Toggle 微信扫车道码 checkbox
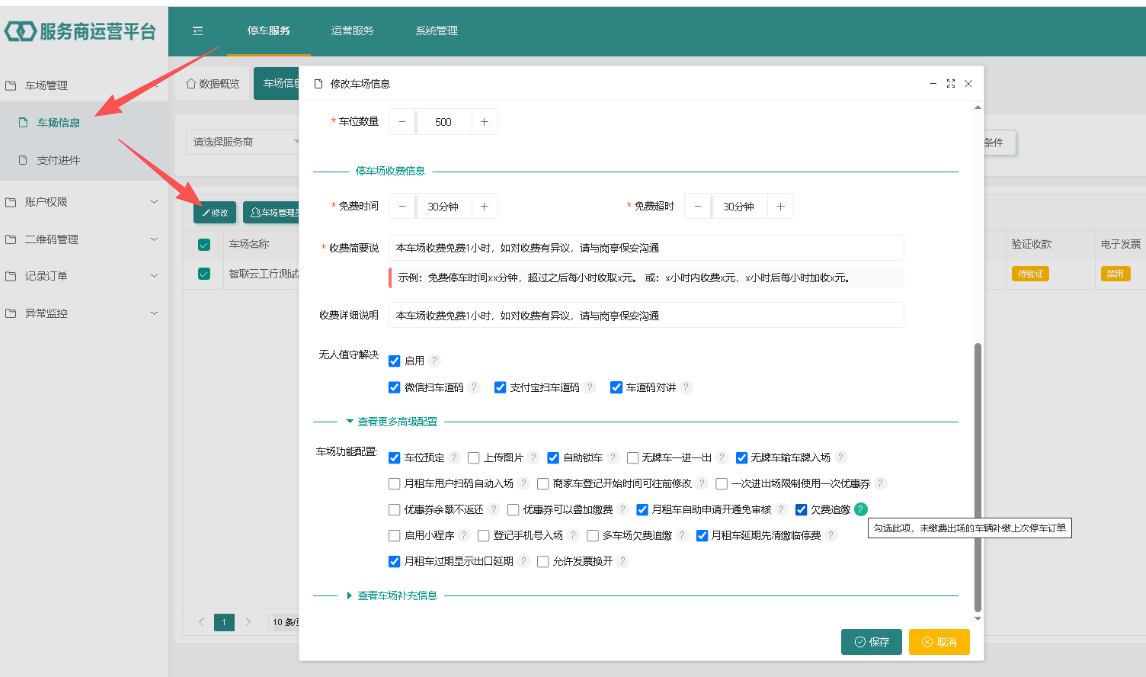 pos(395,387)
